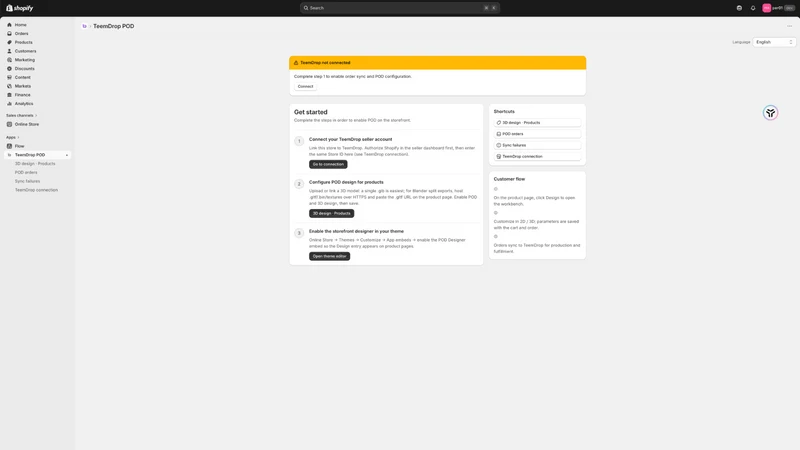Click 'Enable the storefront designer in your theme' title
The height and width of the screenshot is (450, 800).
coord(356,231)
